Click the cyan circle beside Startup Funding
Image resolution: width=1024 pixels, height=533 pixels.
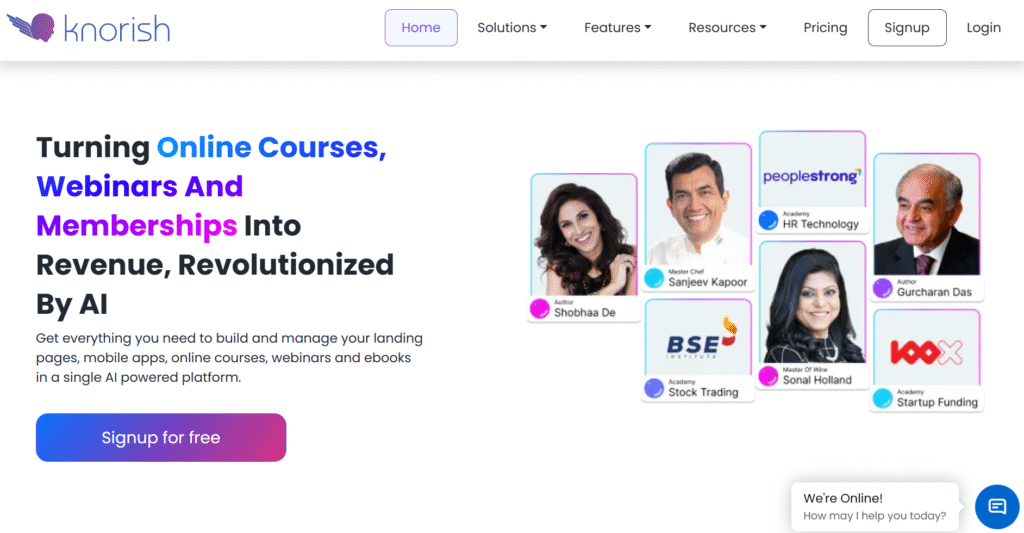click(x=882, y=398)
